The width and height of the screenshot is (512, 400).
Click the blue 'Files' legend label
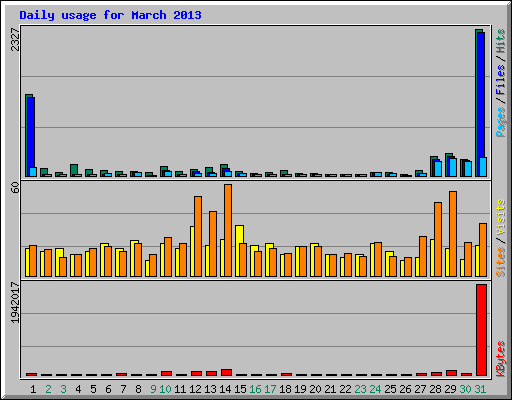point(500,80)
